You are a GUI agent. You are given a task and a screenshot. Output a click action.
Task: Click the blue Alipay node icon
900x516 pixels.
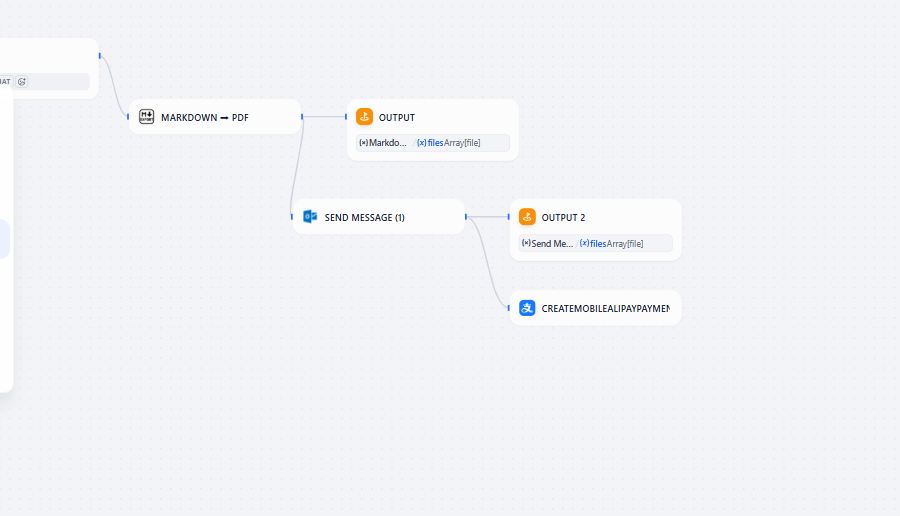527,308
